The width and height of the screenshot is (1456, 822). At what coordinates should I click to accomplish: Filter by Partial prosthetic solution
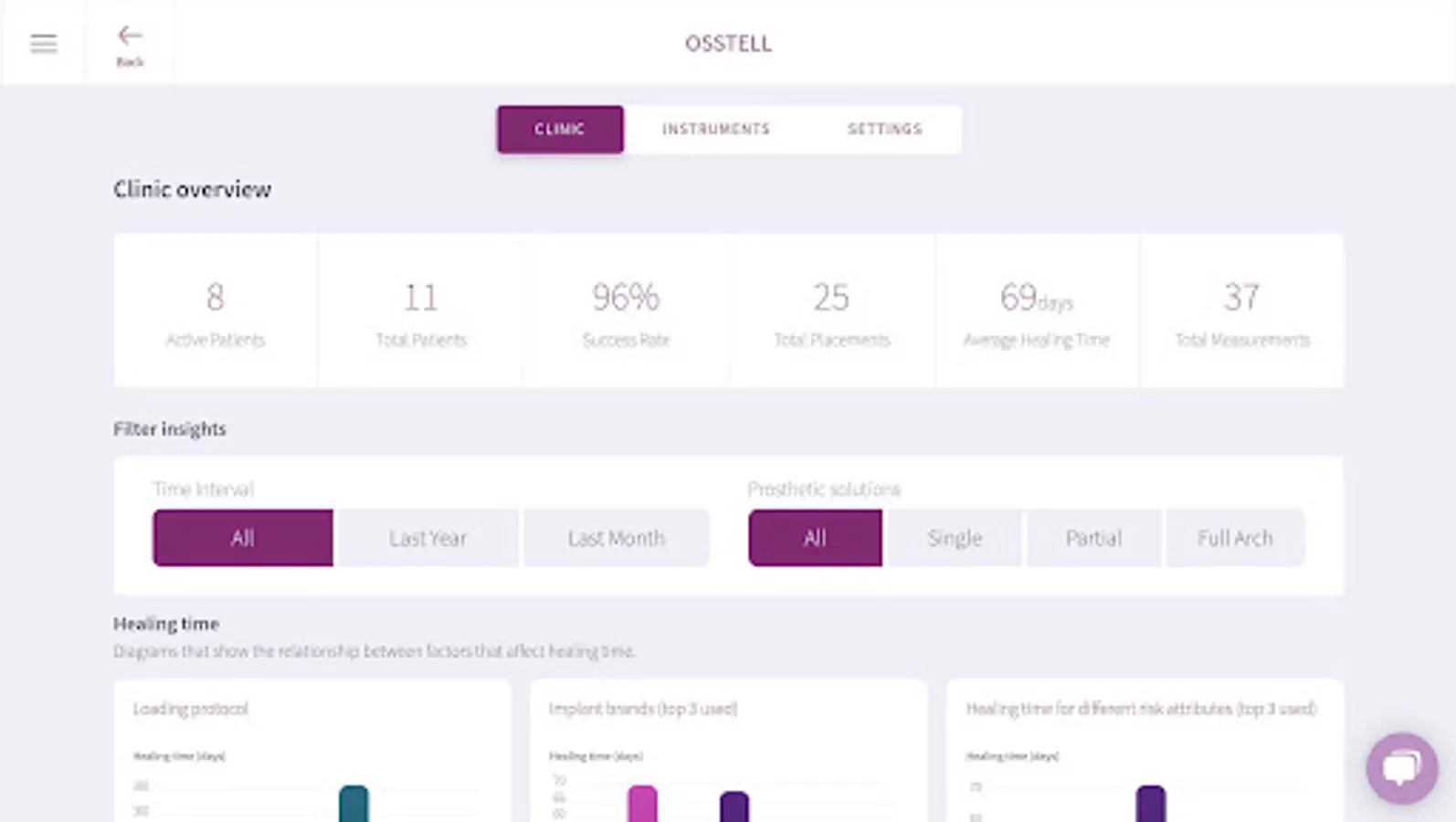pyautogui.click(x=1093, y=538)
